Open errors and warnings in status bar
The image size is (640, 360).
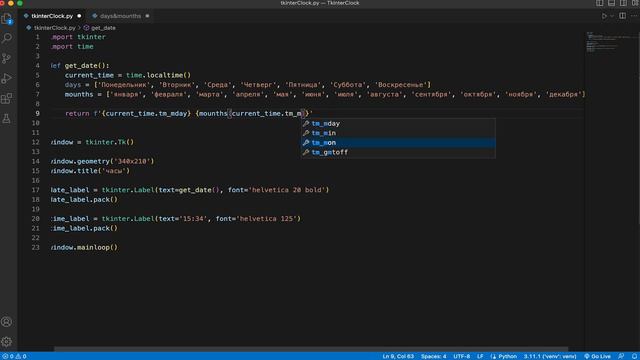click(x=14, y=356)
